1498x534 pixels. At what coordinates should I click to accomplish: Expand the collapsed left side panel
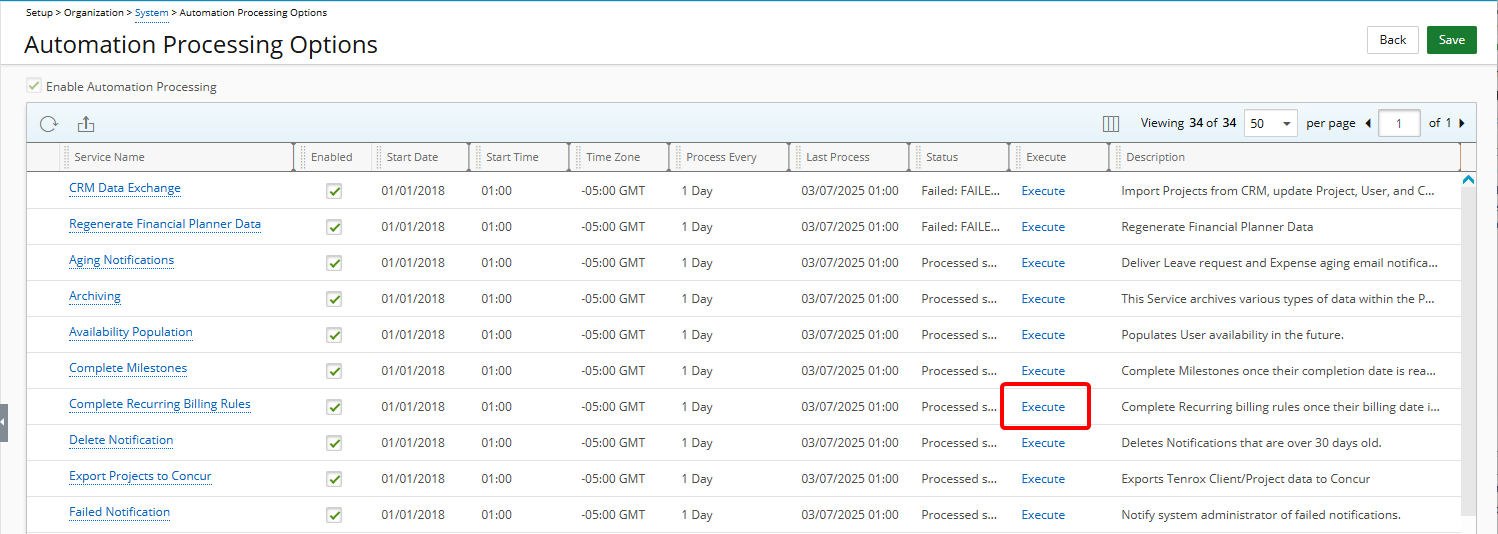tap(4, 422)
